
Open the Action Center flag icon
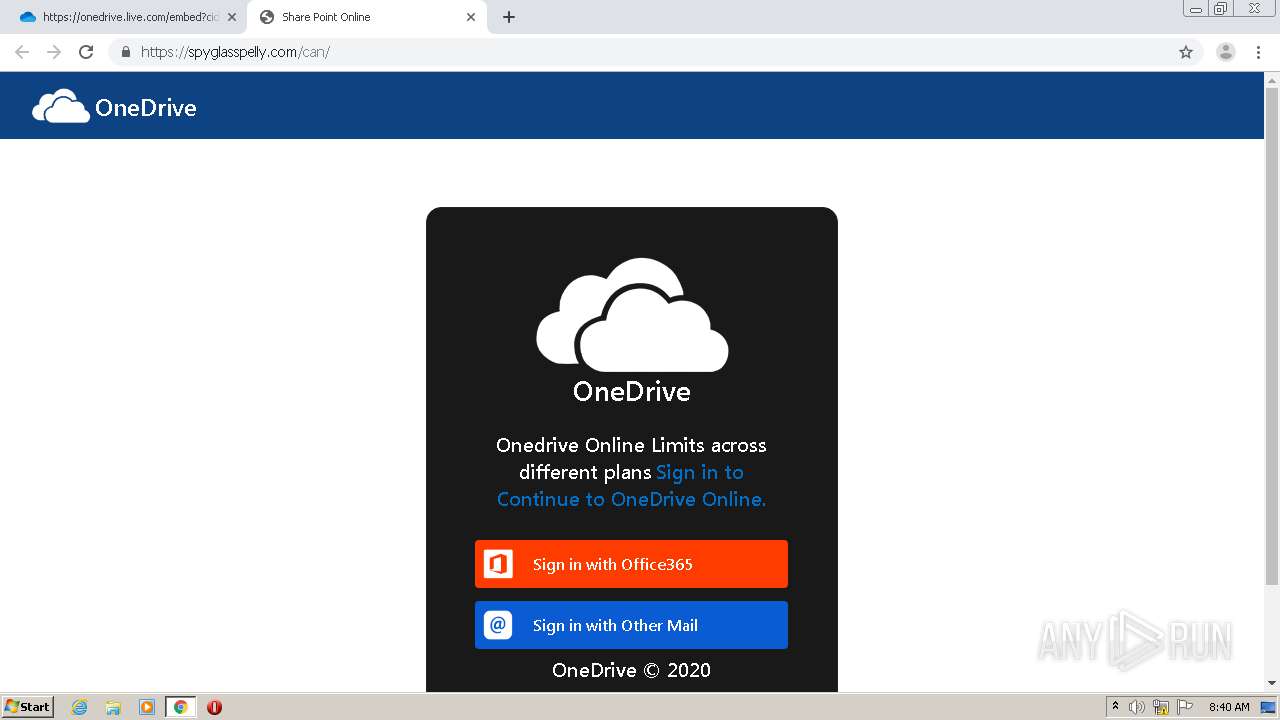pos(1185,707)
